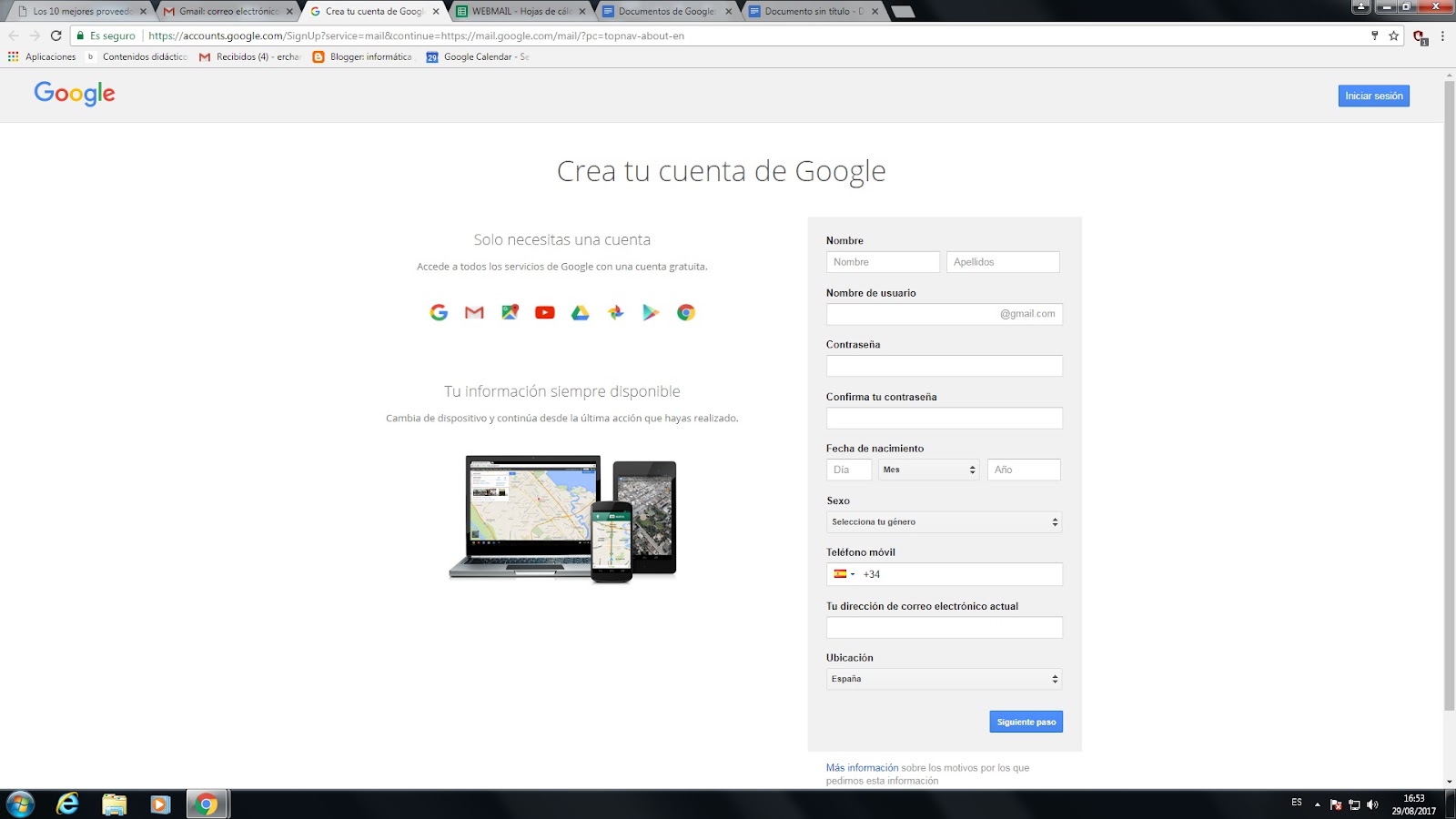1456x819 pixels.
Task: Switch to the Gmail correo electrónico tab
Action: coord(228,11)
